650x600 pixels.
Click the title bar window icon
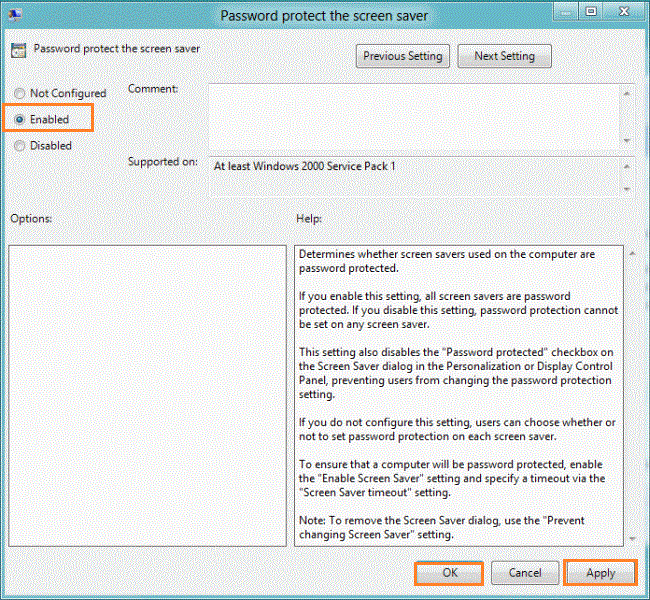coord(15,15)
